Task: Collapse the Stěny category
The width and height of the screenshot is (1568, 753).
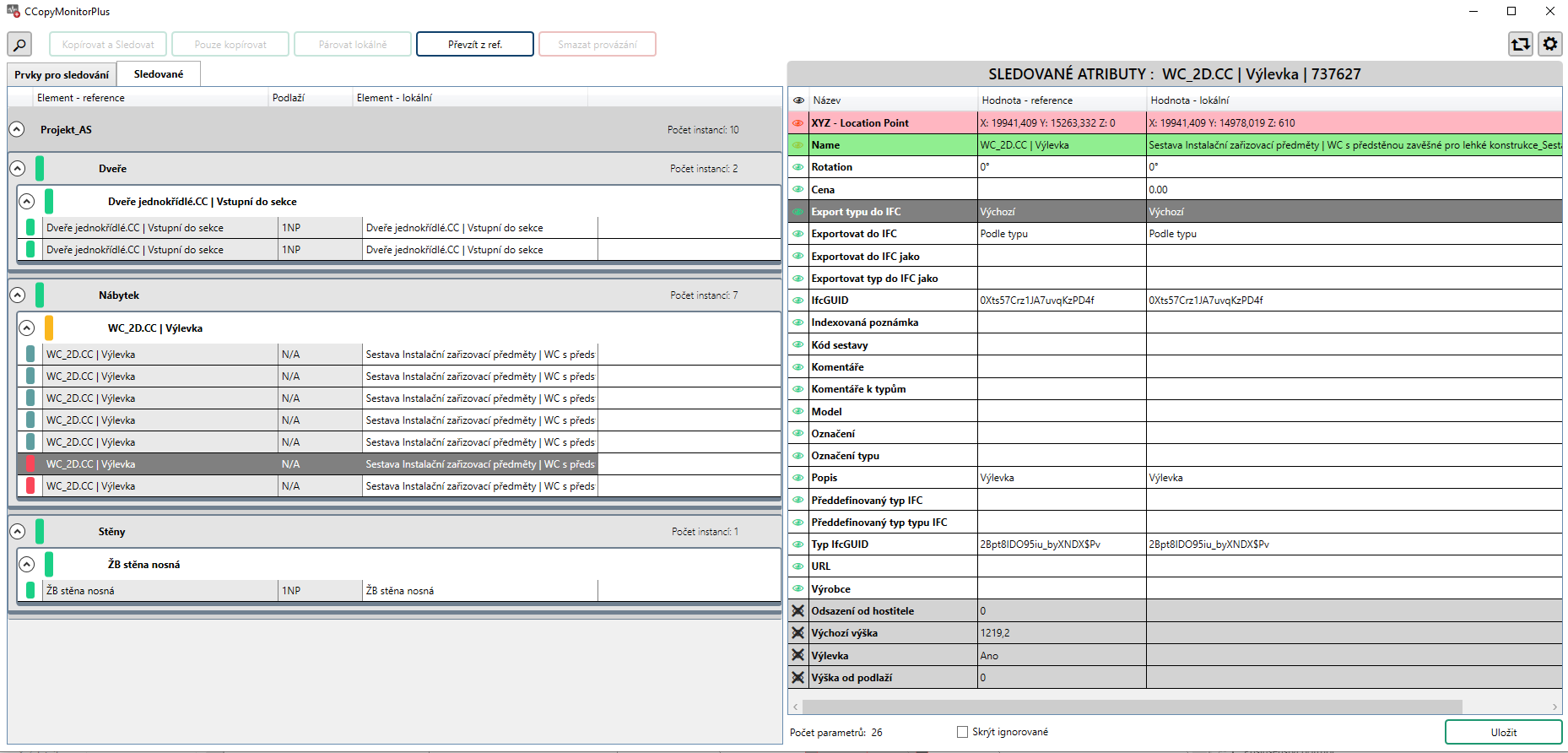Action: pyautogui.click(x=17, y=532)
